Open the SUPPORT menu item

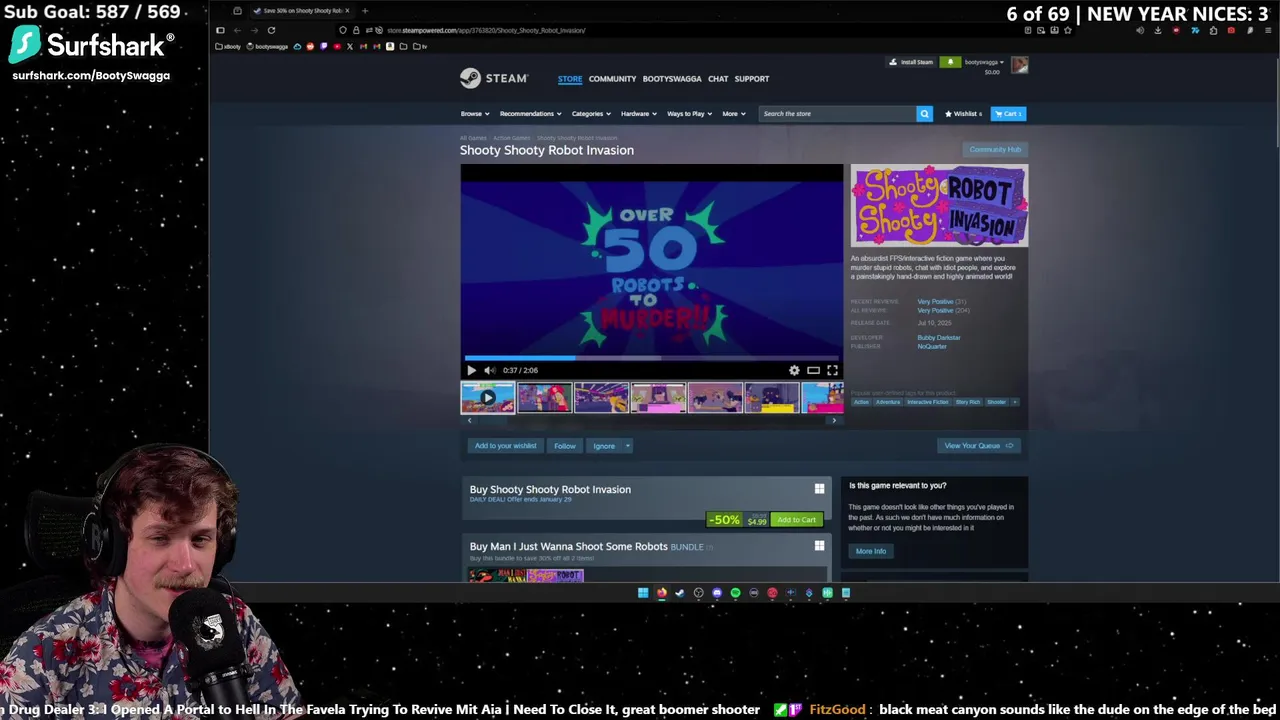pyautogui.click(x=752, y=78)
